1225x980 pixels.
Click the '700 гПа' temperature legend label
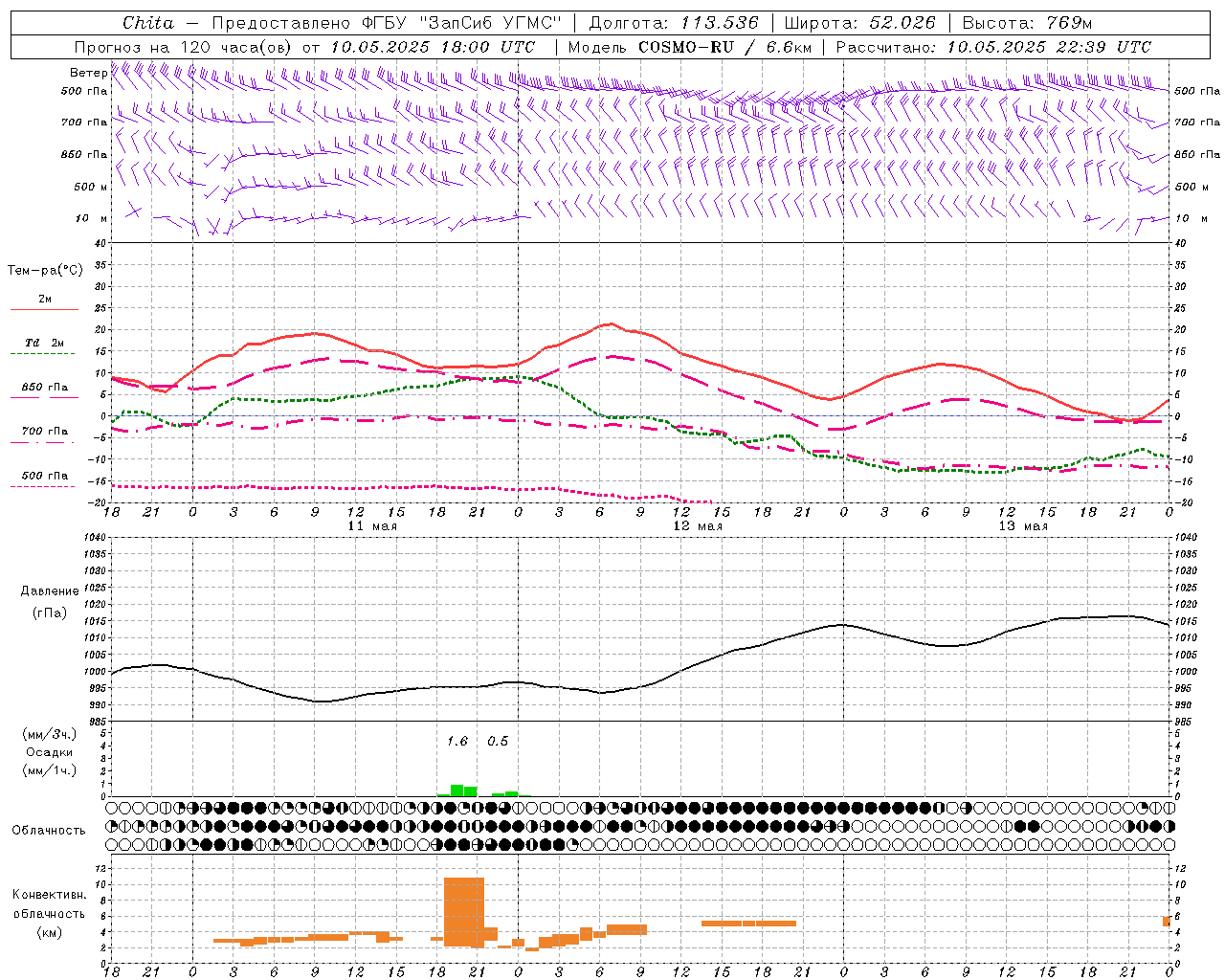[x=45, y=432]
